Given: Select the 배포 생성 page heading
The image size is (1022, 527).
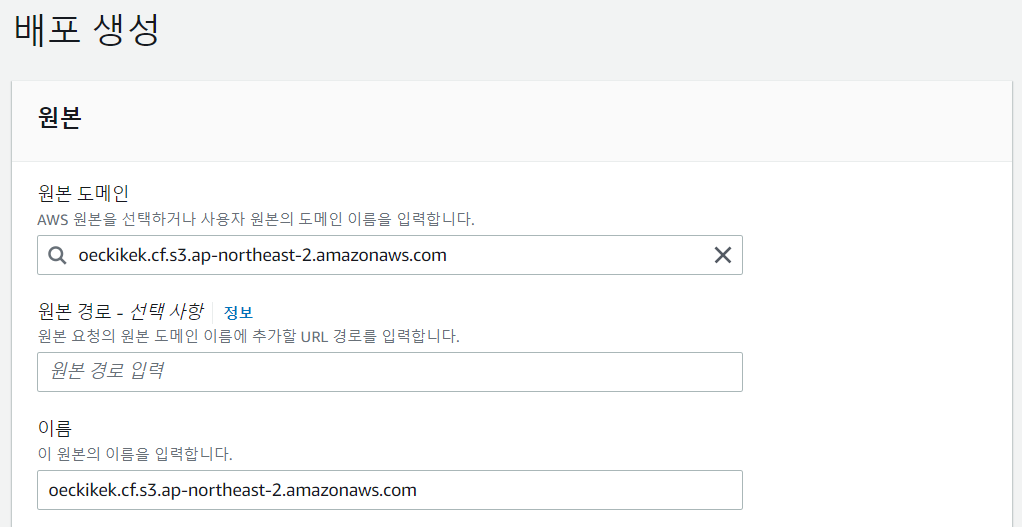Looking at the screenshot, I should pyautogui.click(x=87, y=29).
